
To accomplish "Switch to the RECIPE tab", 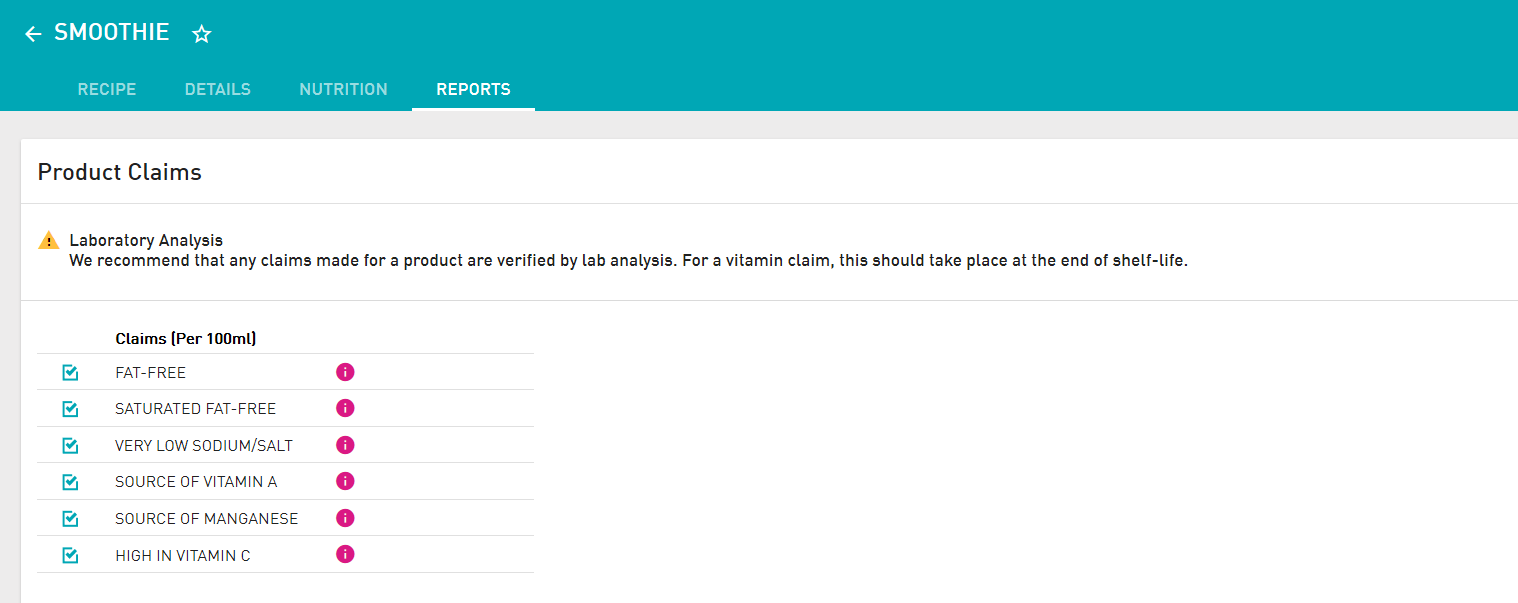I will point(107,89).
